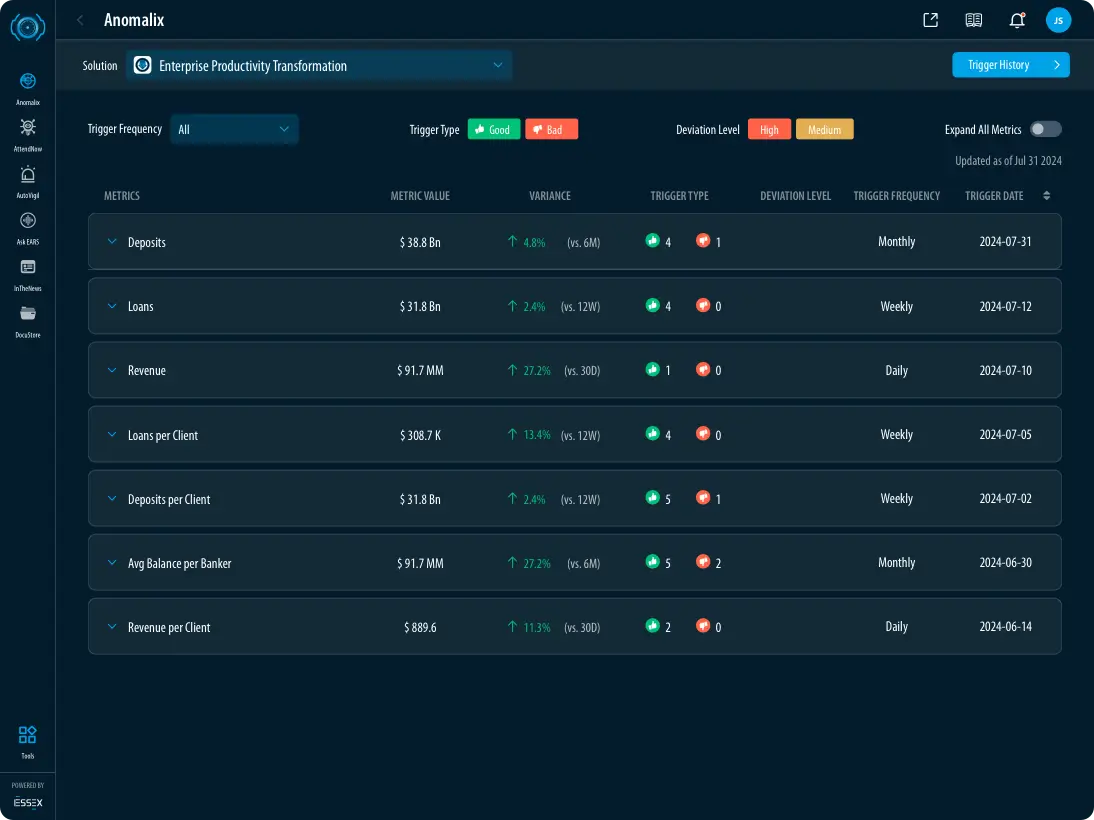Viewport: 1094px width, 820px height.
Task: Sort by the Trigger Date column
Action: 1046,196
